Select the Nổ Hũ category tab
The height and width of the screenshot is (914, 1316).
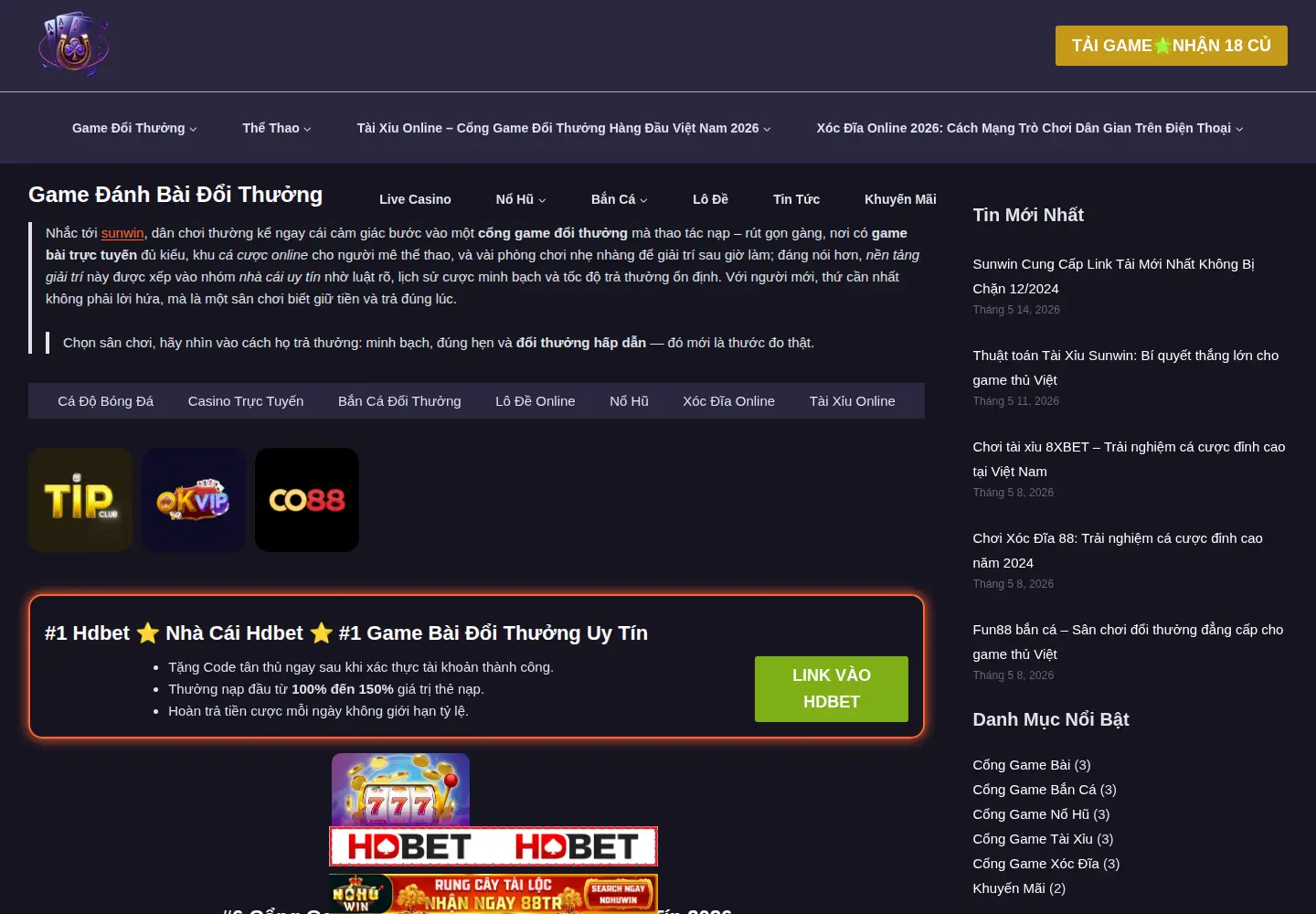[x=629, y=401]
